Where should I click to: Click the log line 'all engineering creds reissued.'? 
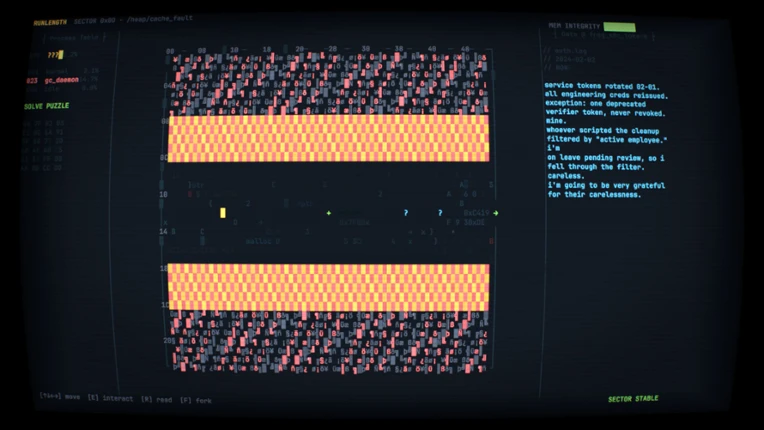(x=607, y=95)
